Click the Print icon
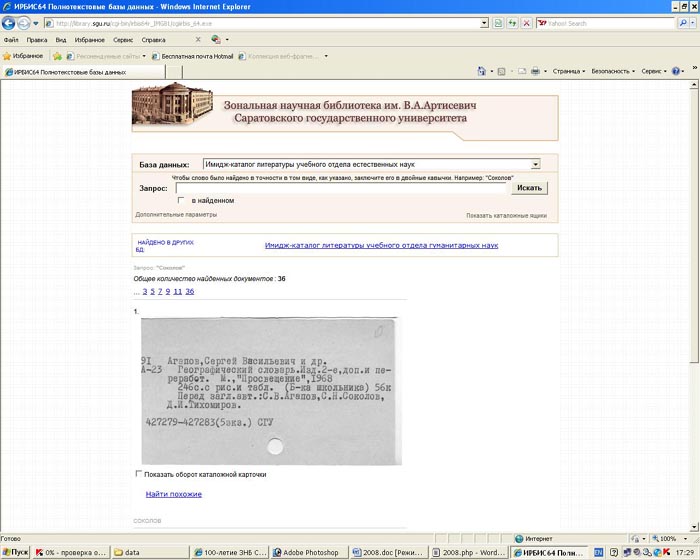Screen dimensions: 700x560 point(535,71)
